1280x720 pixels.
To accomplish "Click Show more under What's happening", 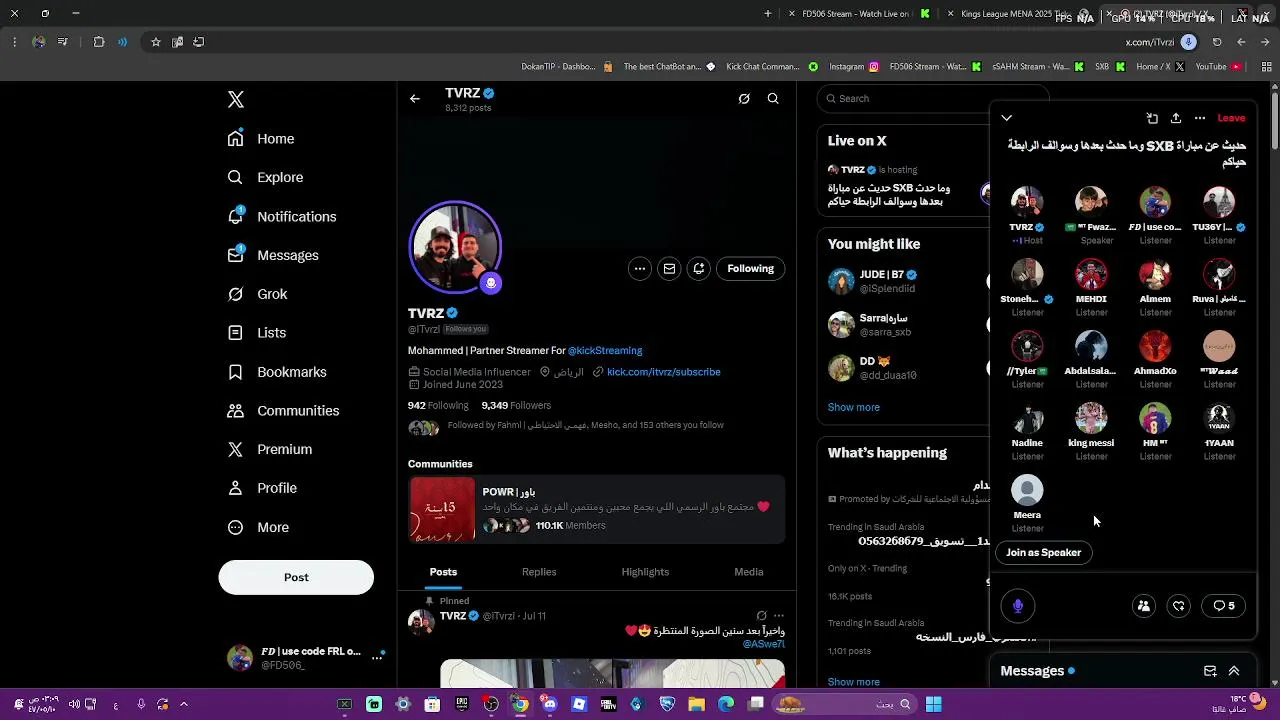I will [x=854, y=682].
